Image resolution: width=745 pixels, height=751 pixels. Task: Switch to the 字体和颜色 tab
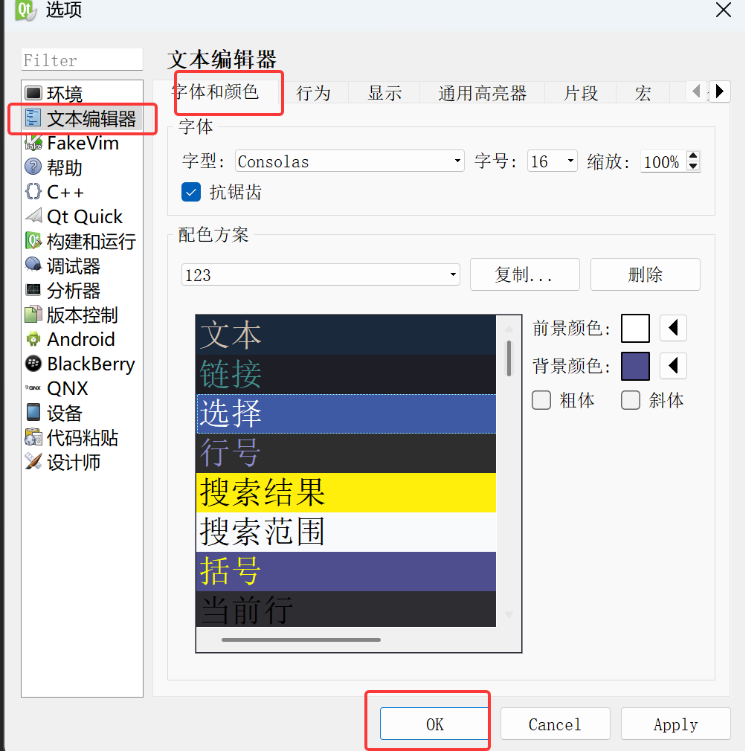click(216, 91)
